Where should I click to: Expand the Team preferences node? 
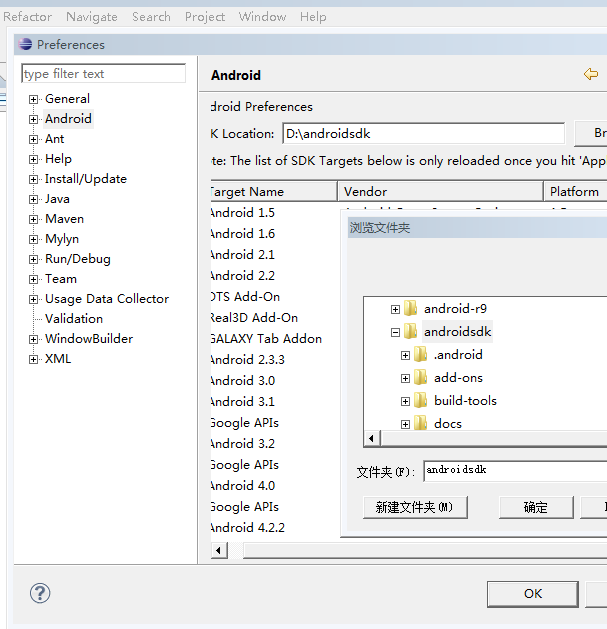coord(33,279)
